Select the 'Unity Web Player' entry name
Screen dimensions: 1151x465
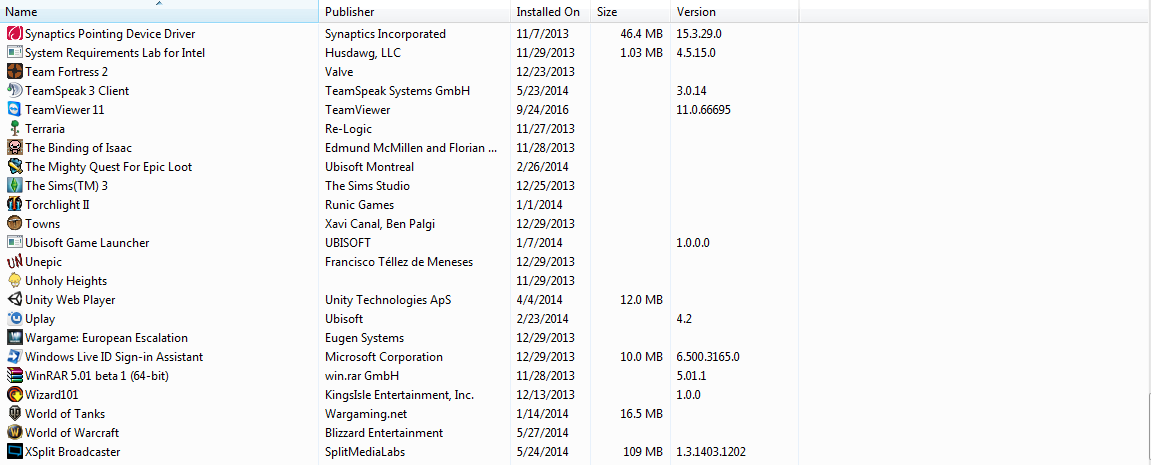point(70,300)
